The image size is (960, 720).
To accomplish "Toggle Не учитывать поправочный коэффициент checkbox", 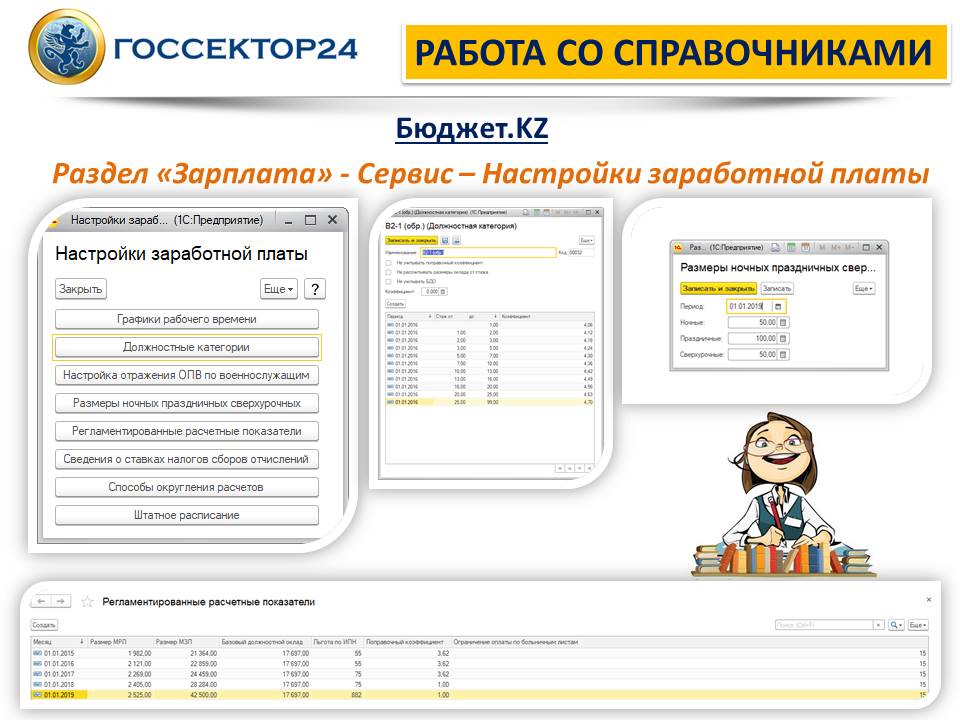I will pyautogui.click(x=388, y=263).
